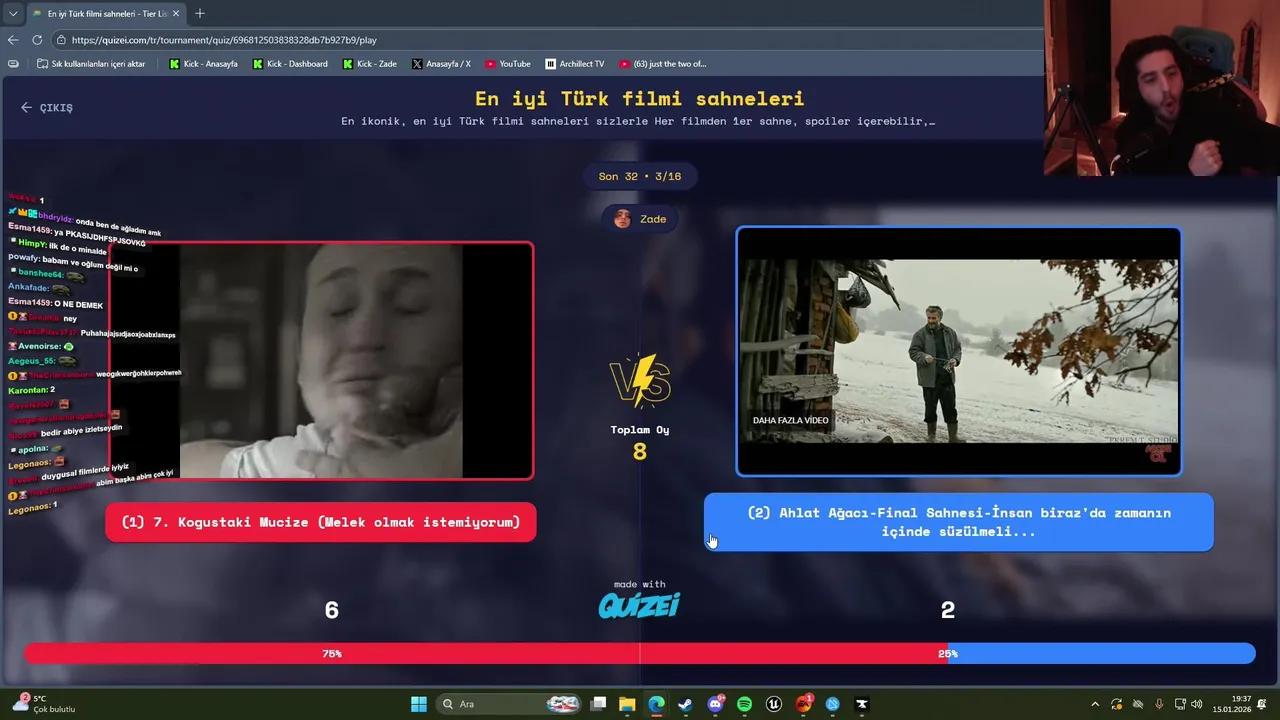
Task: Click the blue 25% vote bar
Action: coord(1101,653)
